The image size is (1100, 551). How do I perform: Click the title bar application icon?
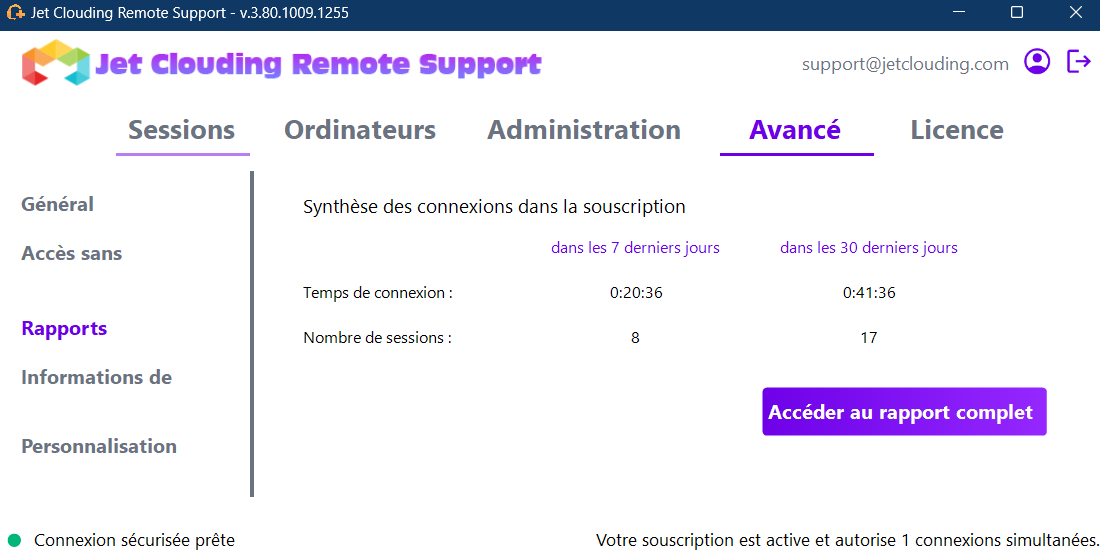[15, 13]
